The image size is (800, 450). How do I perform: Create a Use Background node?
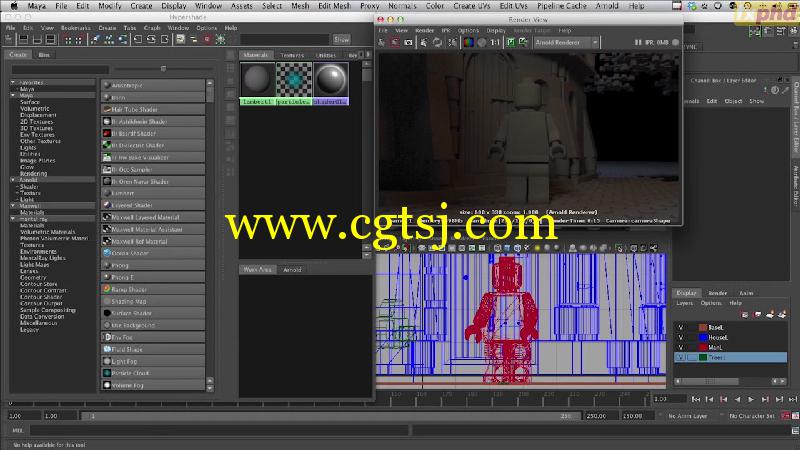click(153, 325)
